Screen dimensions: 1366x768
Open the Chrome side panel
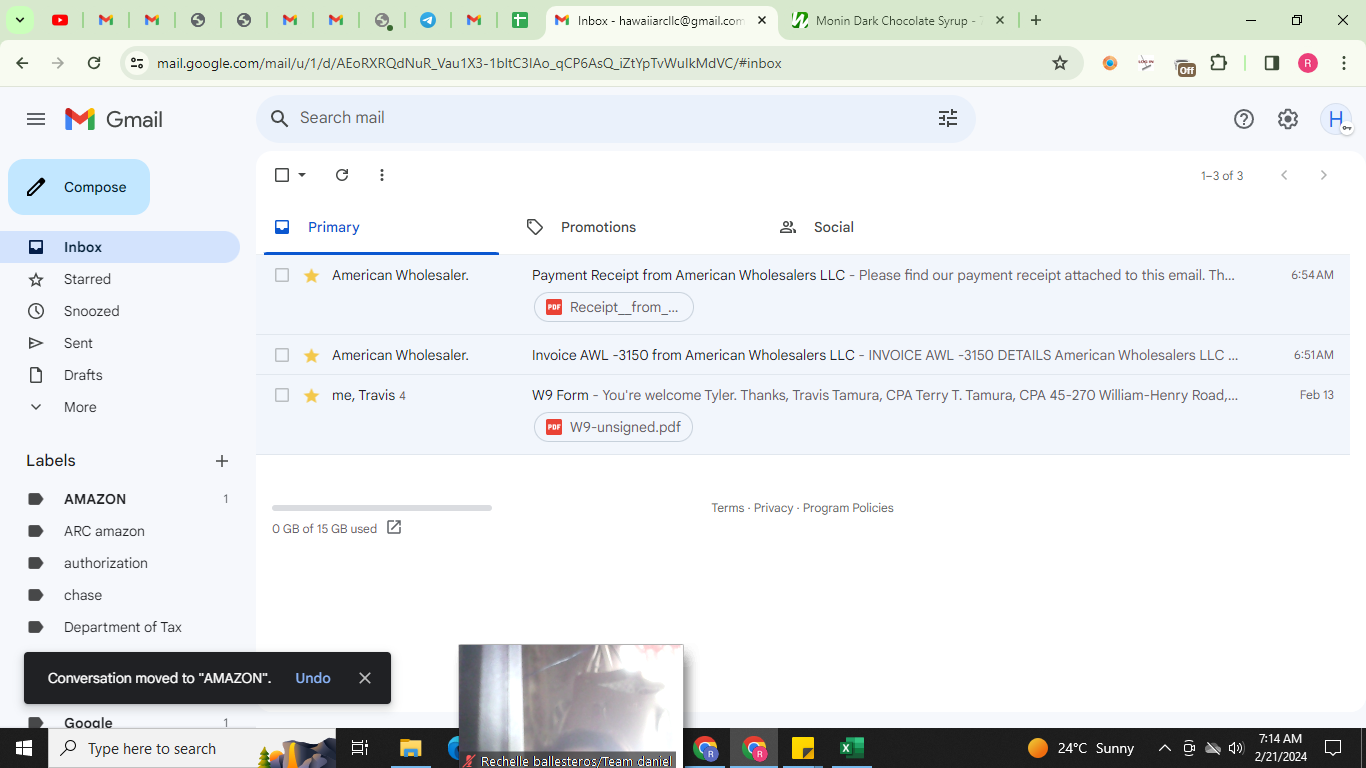(1272, 63)
